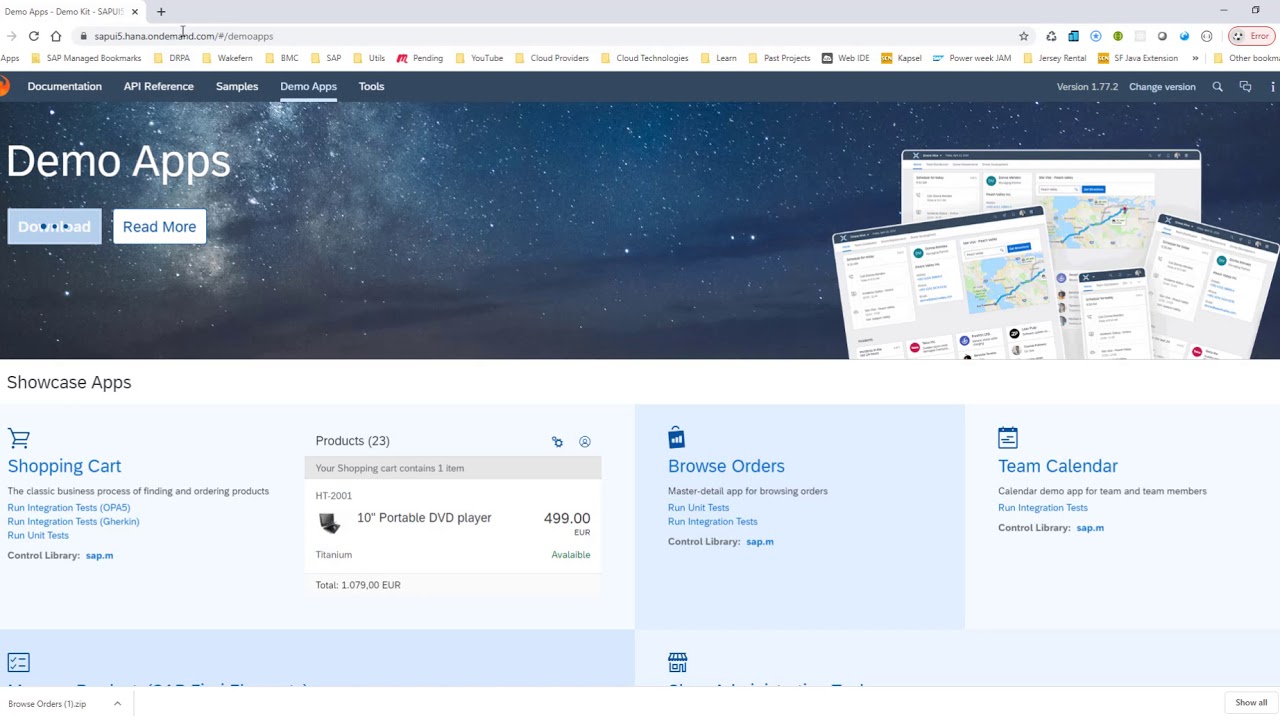The height and width of the screenshot is (720, 1280).
Task: Open the Web IDE bookmark
Action: click(846, 58)
